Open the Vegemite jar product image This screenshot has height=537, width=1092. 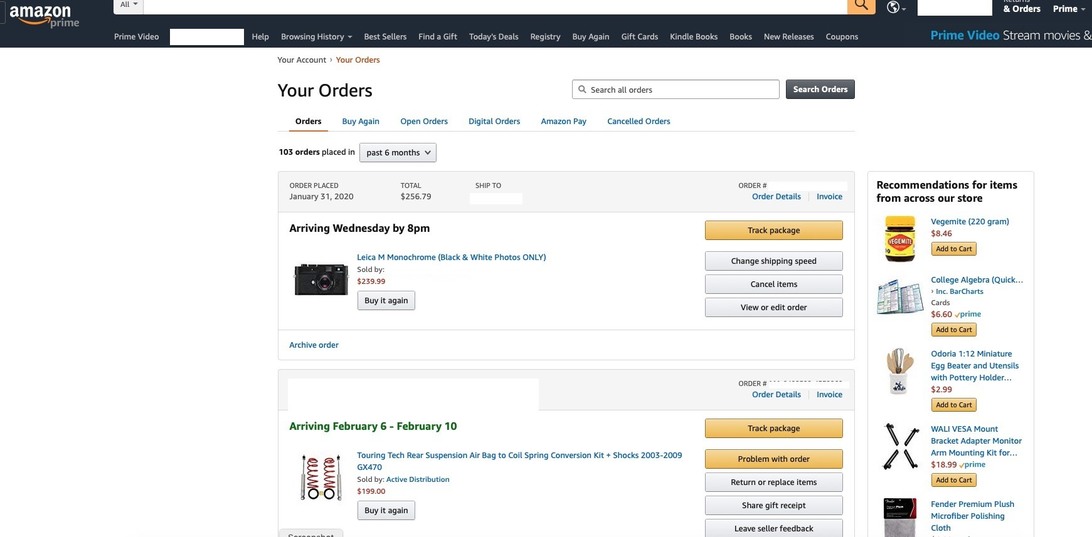click(x=900, y=238)
